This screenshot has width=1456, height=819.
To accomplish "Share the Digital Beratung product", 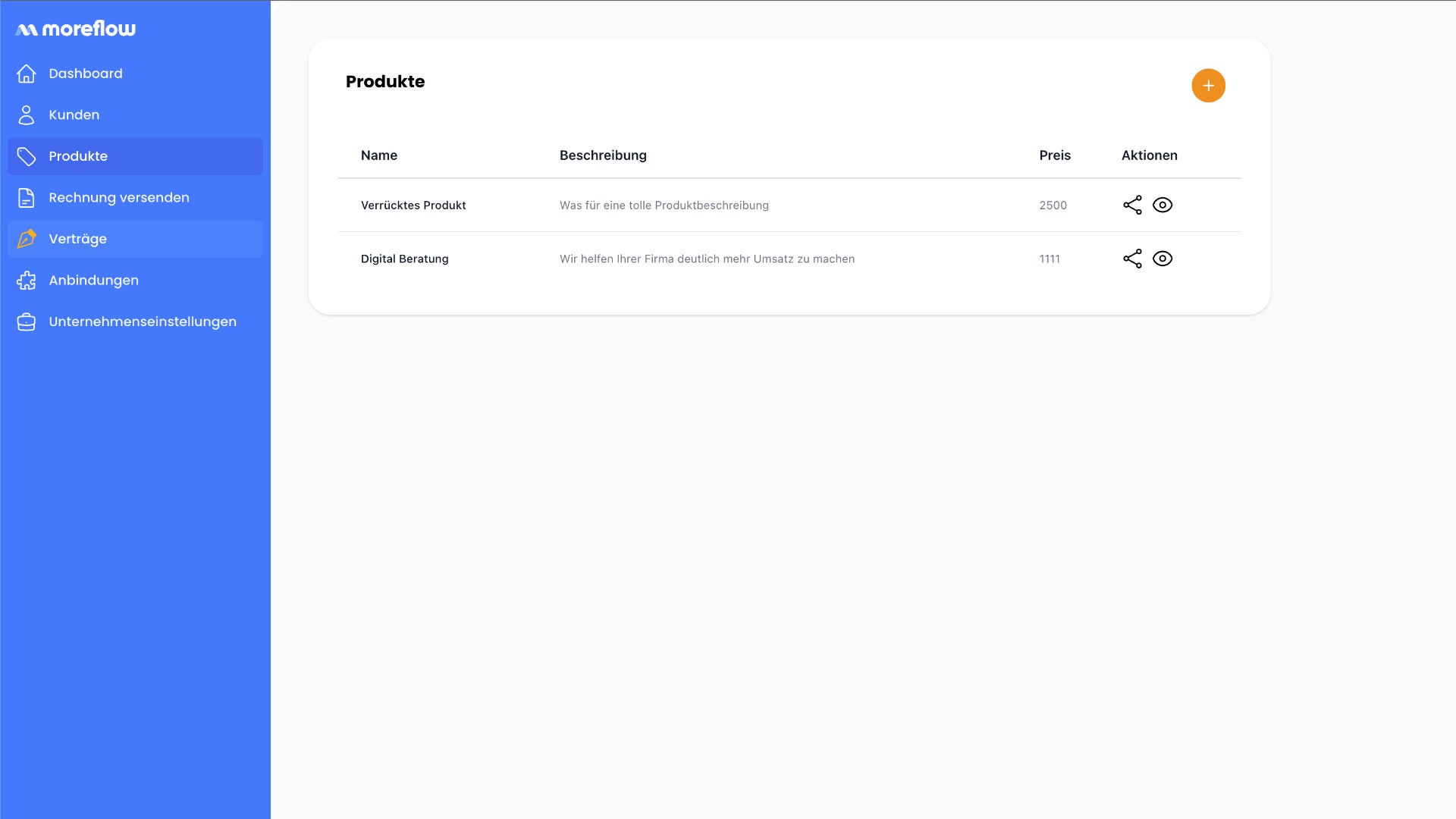I will click(1132, 259).
